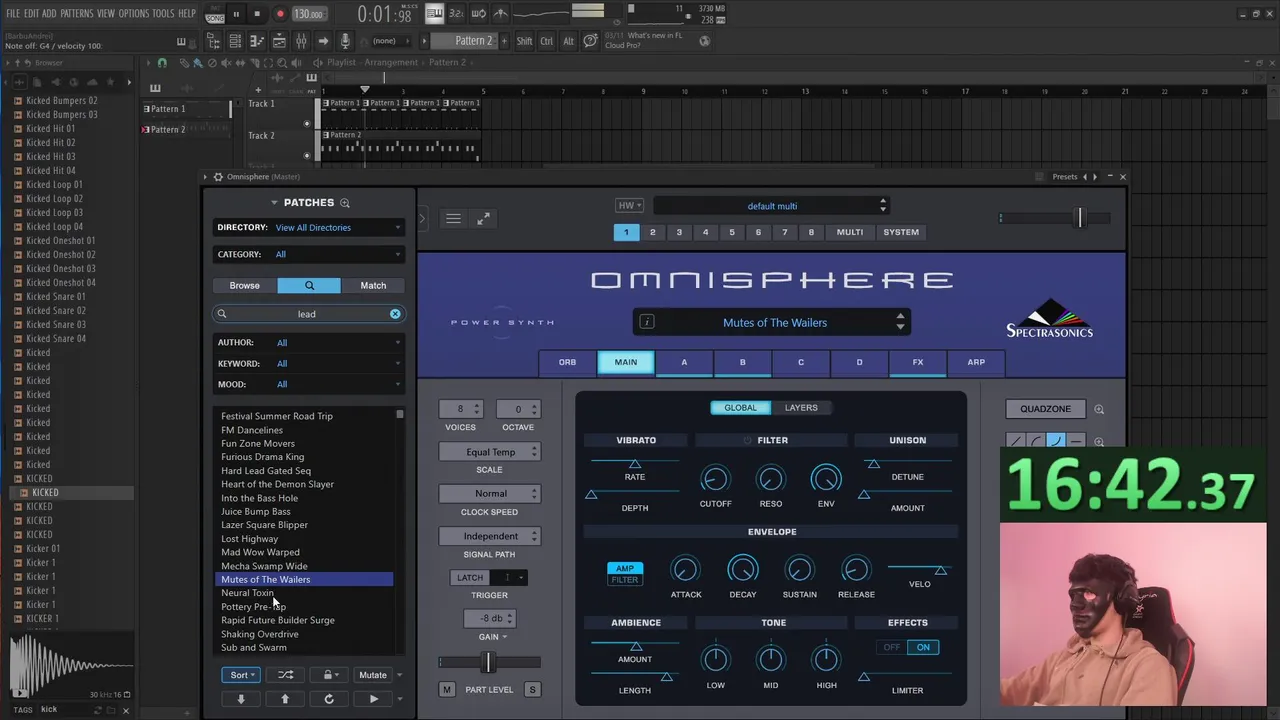Open the FILE menu
Image resolution: width=1280 pixels, height=720 pixels.
coord(13,14)
